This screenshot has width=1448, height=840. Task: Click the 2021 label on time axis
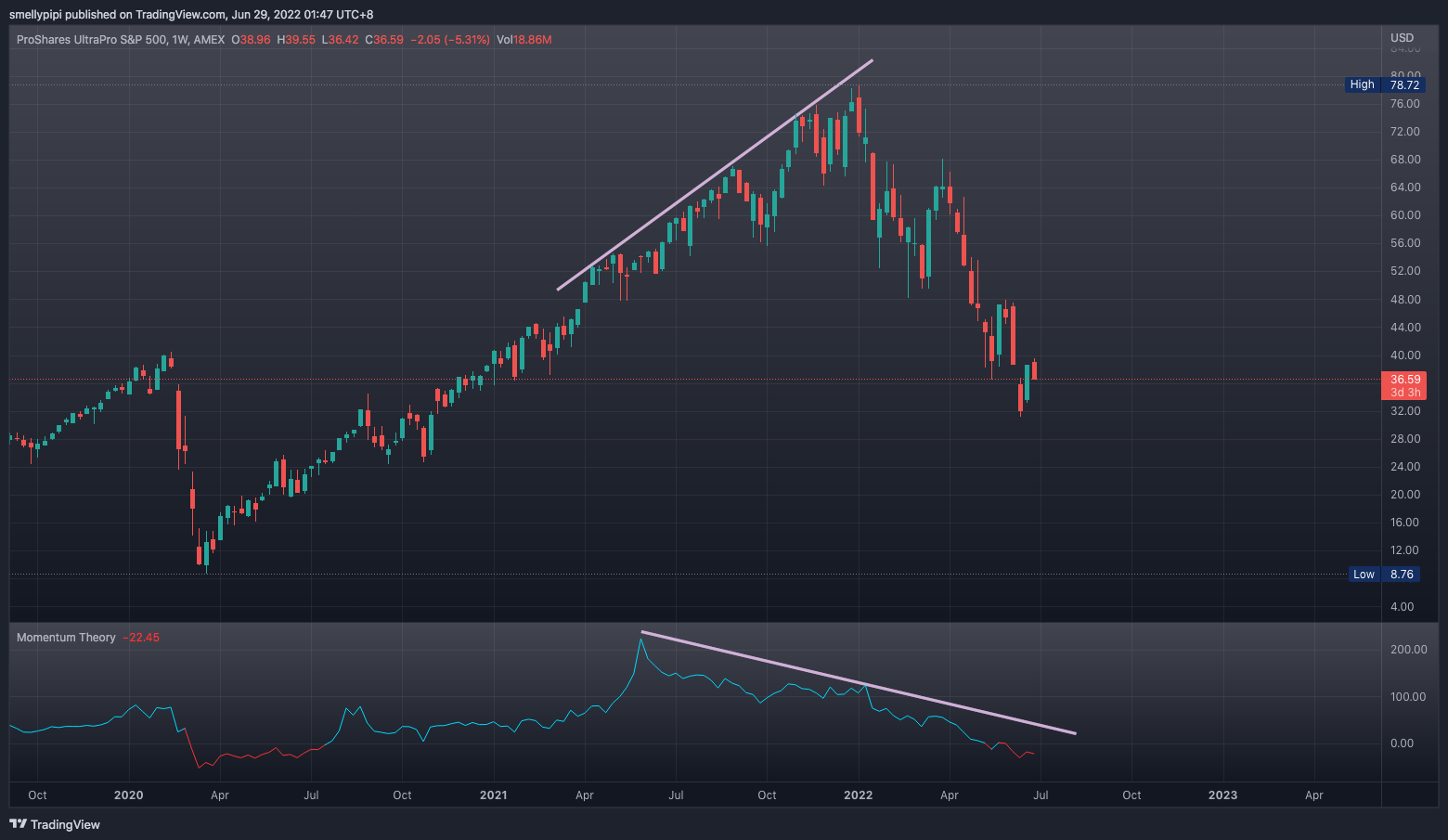point(493,795)
